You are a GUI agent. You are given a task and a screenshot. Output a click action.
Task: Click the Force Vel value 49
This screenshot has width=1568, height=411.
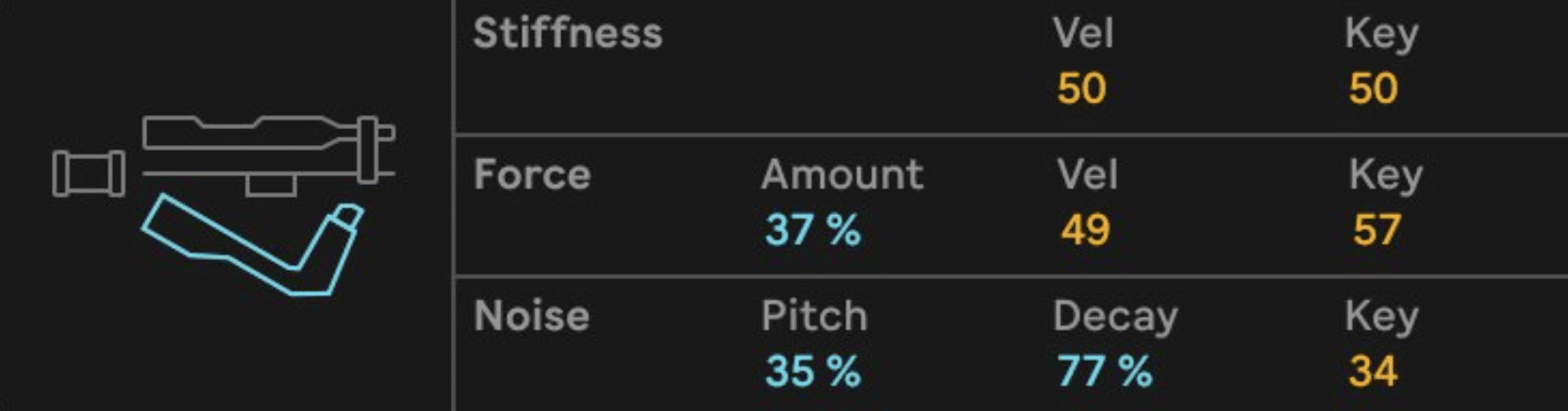coord(1085,230)
